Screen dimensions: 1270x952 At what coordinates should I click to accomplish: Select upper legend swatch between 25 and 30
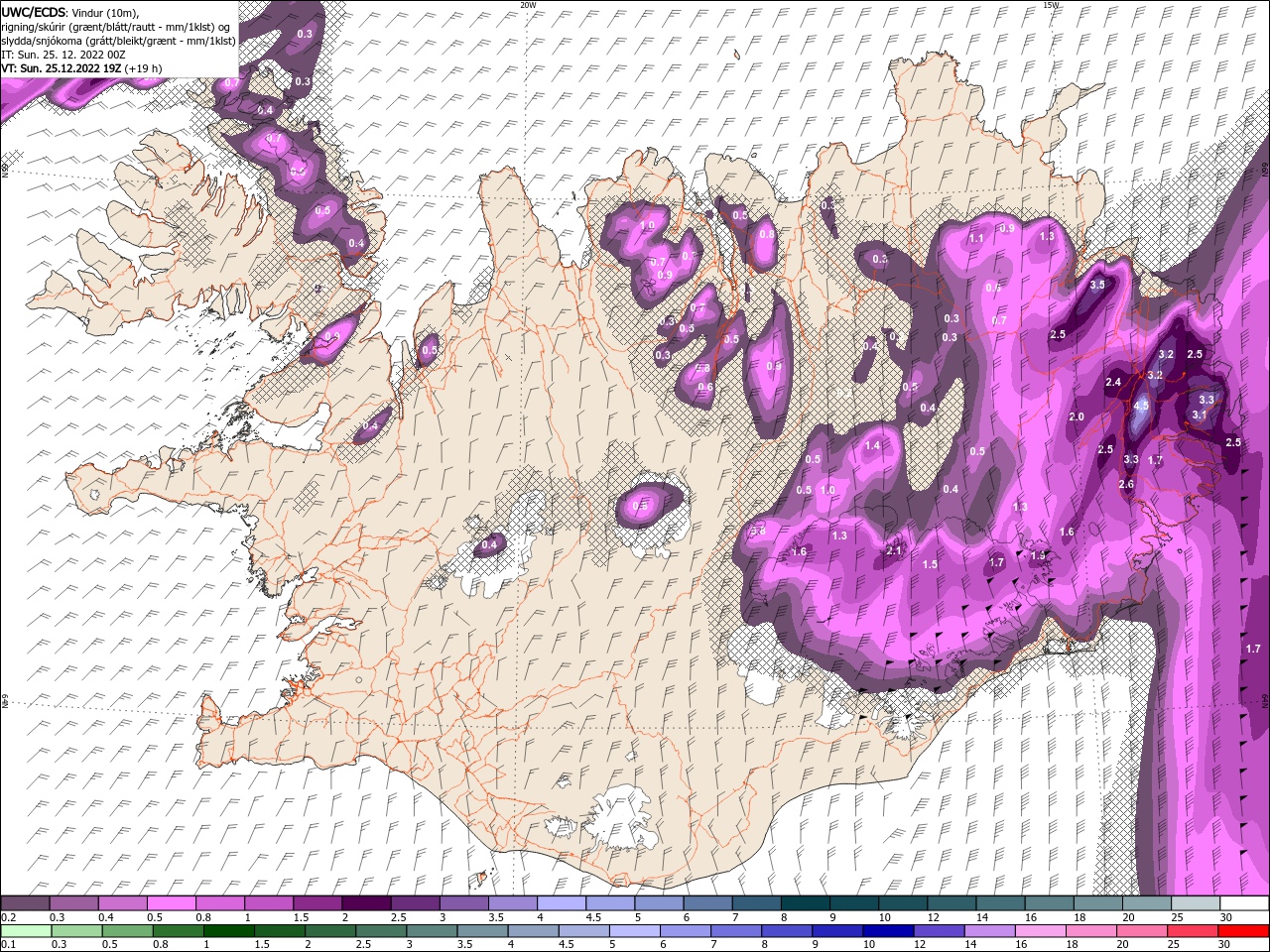tap(1196, 903)
